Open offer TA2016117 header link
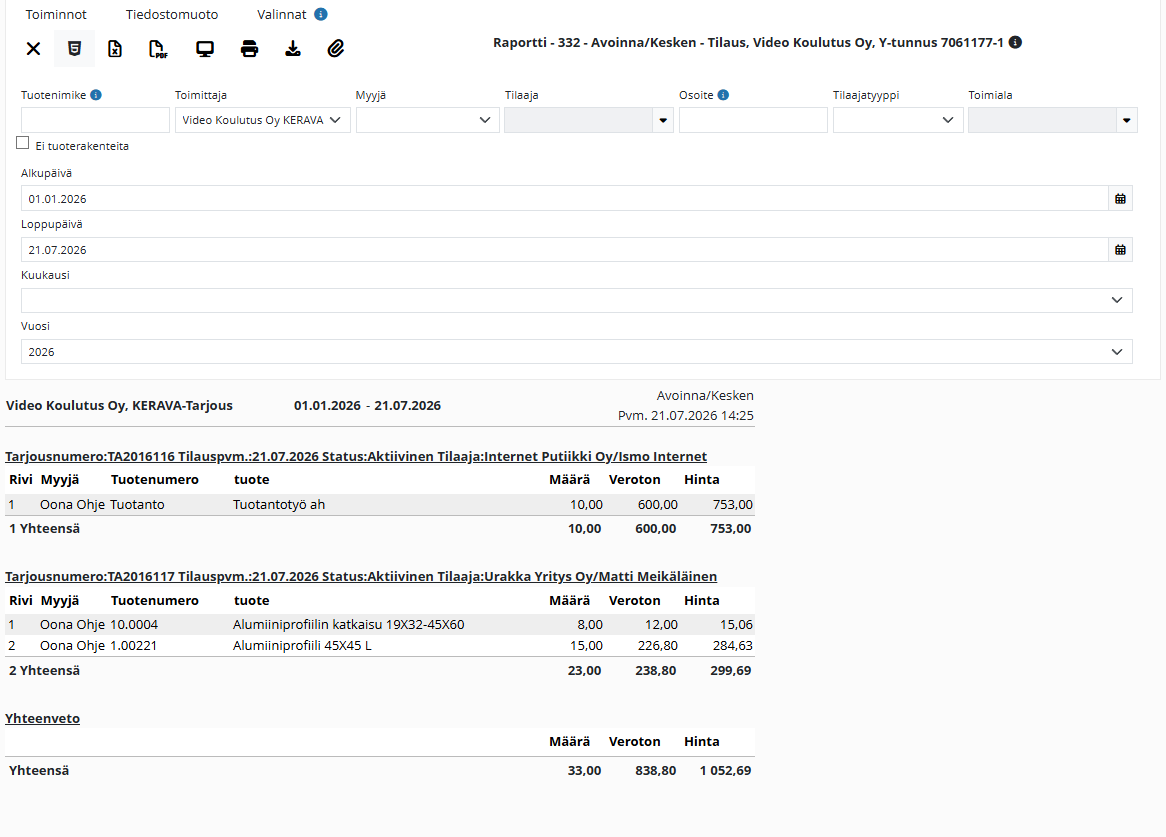Image resolution: width=1166 pixels, height=837 pixels. click(x=361, y=576)
